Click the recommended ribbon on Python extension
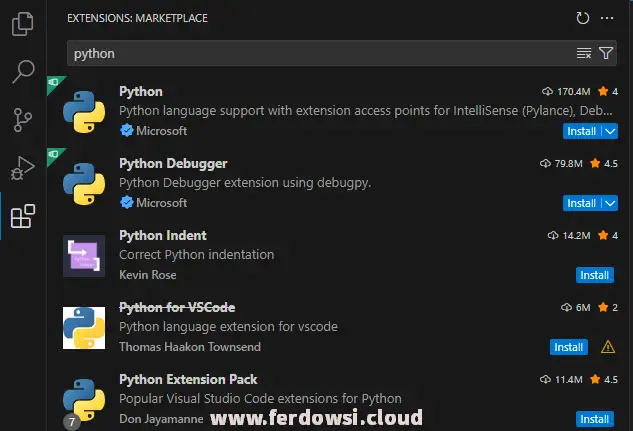Image resolution: width=633 pixels, height=431 pixels. pyautogui.click(x=54, y=83)
